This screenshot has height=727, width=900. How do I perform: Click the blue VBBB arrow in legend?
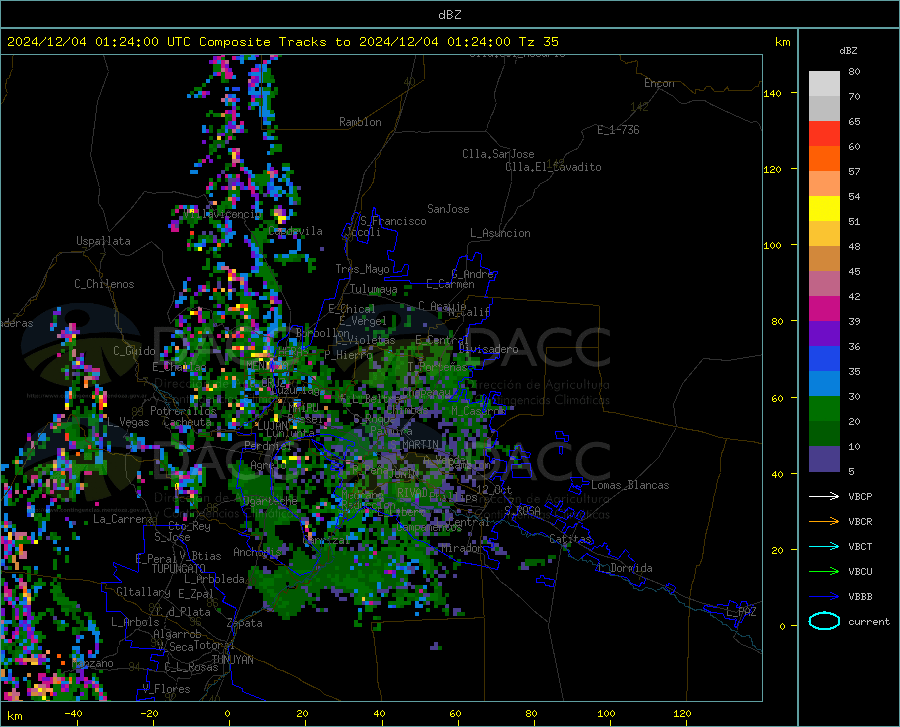824,597
